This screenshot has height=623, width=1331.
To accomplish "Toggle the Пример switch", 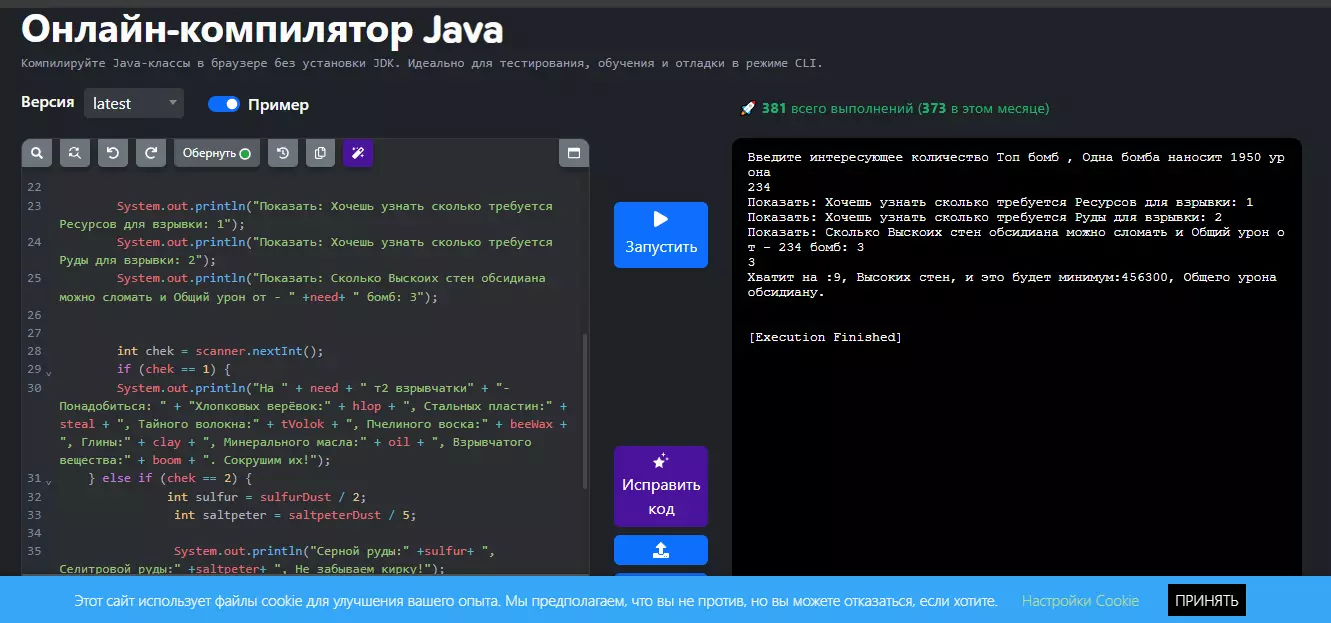I will click(x=224, y=104).
